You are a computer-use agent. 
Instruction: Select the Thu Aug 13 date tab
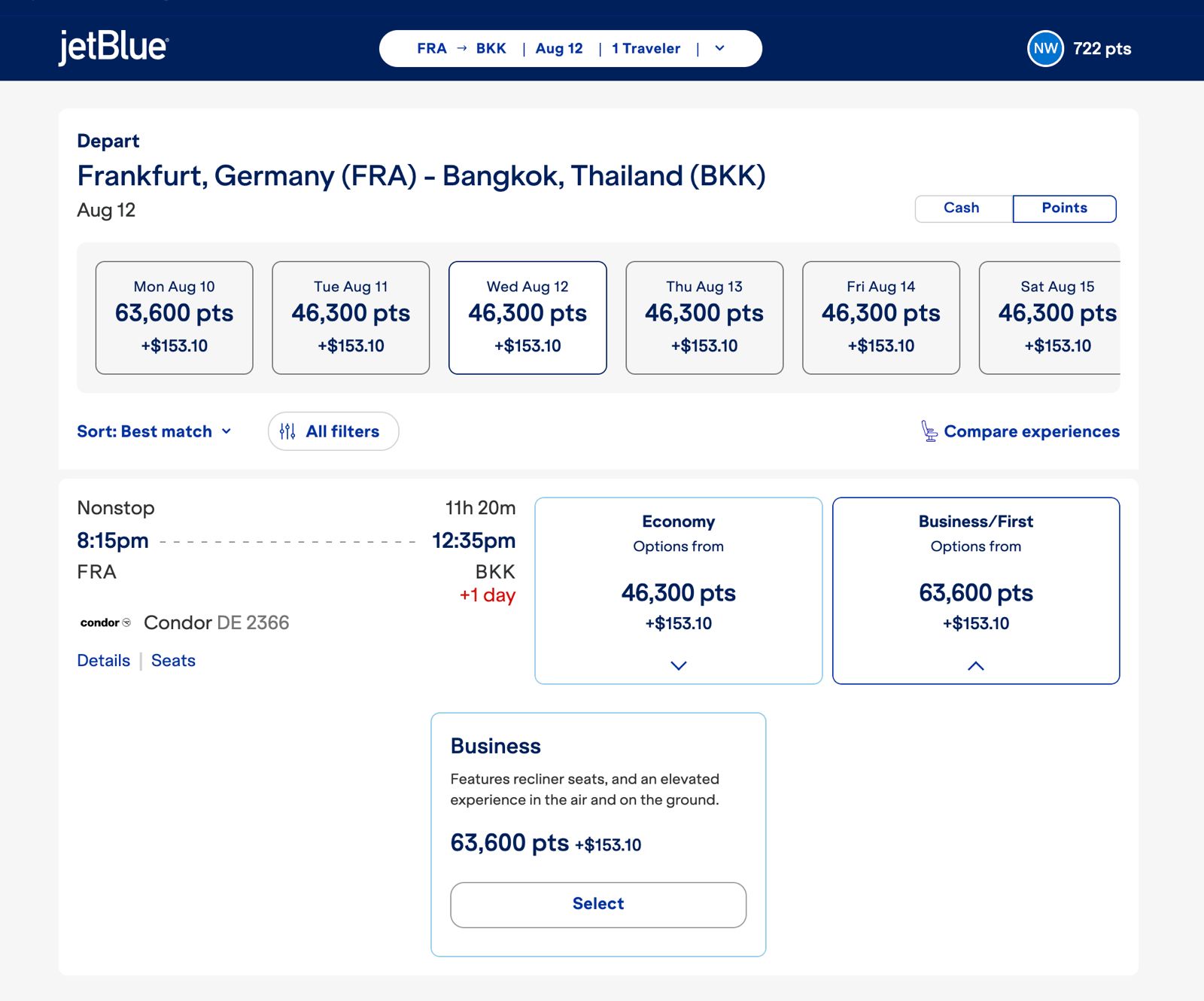point(704,318)
